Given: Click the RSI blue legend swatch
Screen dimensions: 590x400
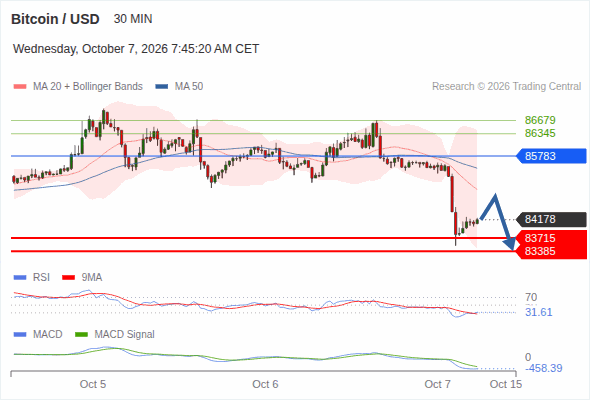Looking at the screenshot, I should [20, 278].
